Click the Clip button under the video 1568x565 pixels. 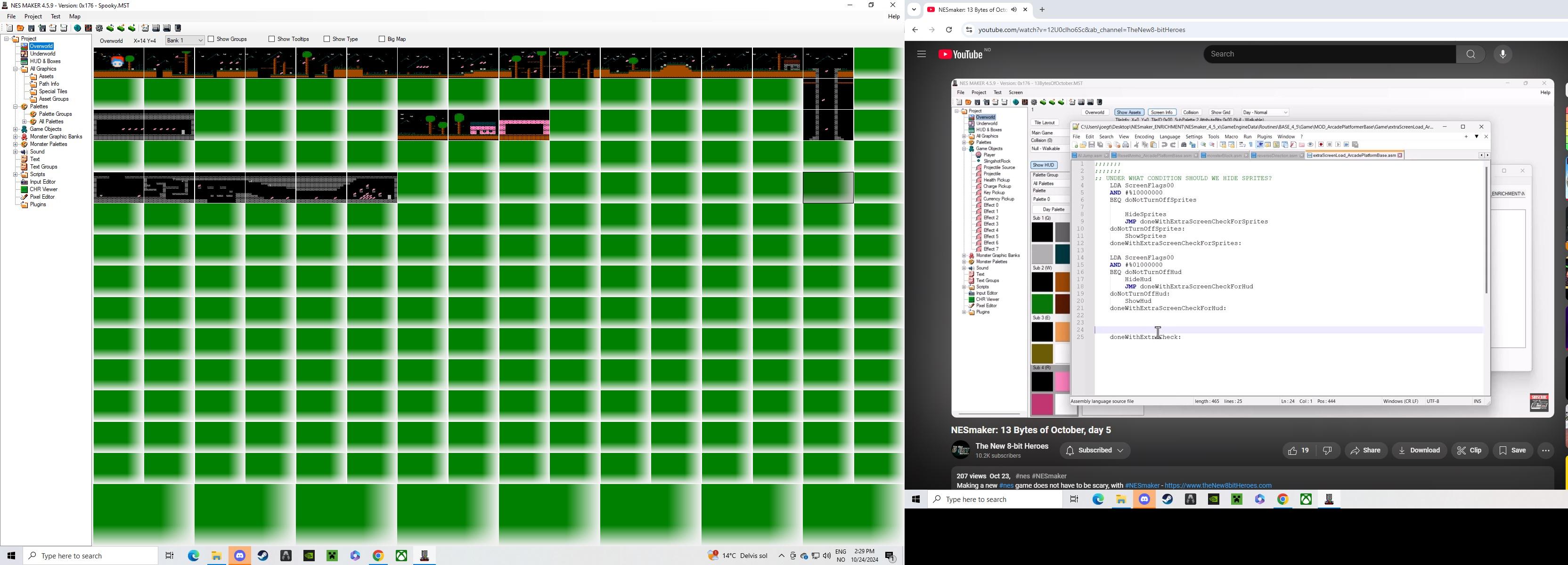[1470, 451]
